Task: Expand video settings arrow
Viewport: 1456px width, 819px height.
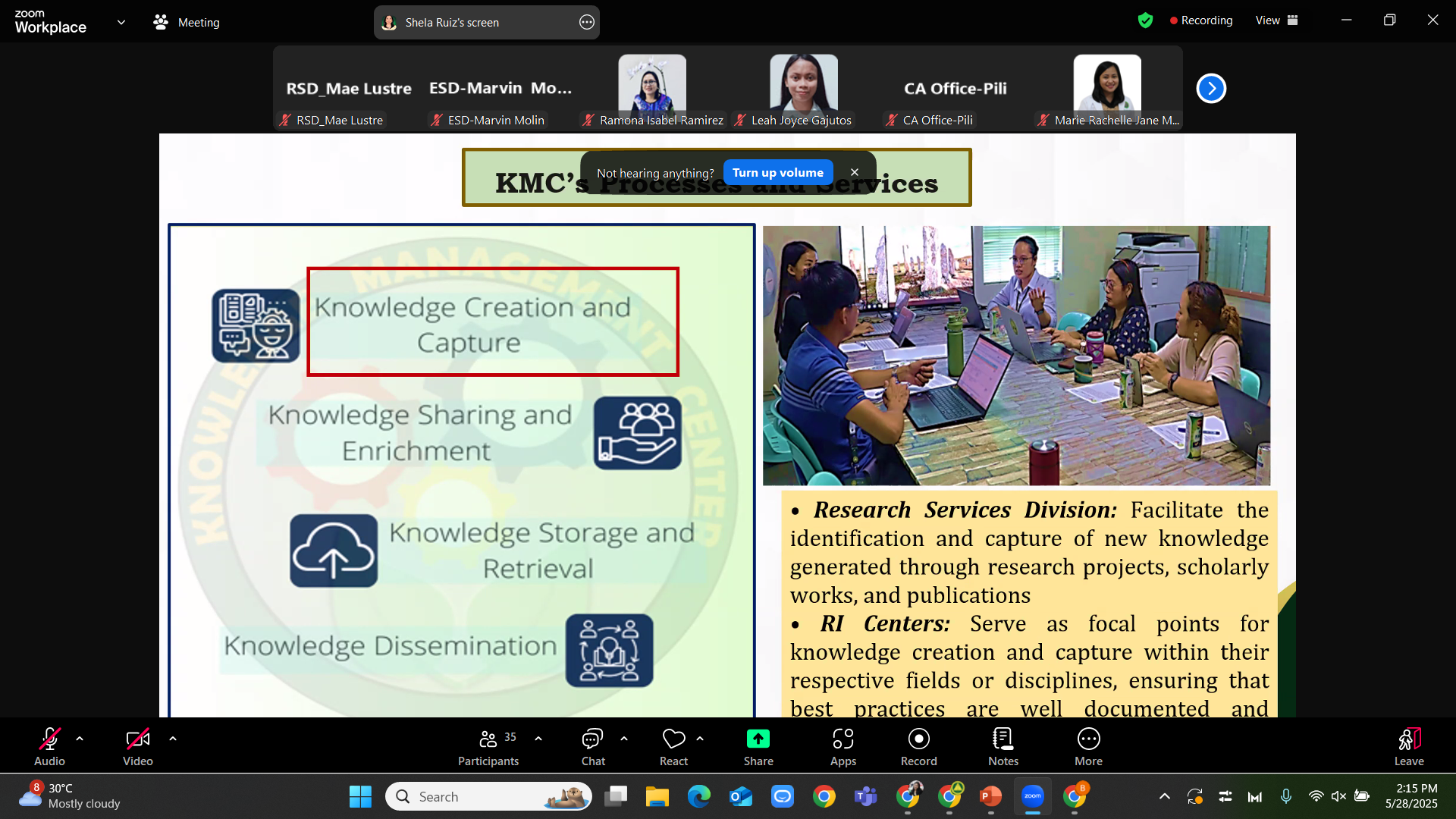Action: (x=173, y=739)
